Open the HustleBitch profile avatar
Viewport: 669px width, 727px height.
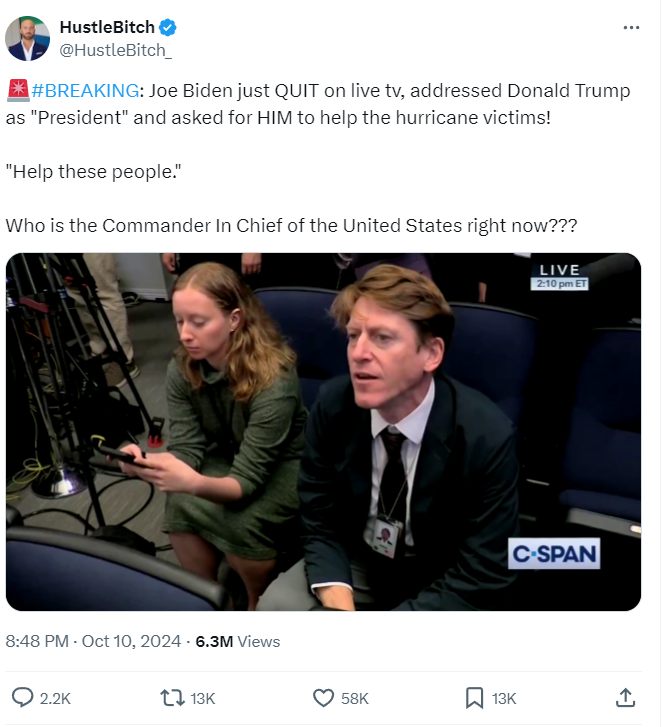click(x=27, y=38)
